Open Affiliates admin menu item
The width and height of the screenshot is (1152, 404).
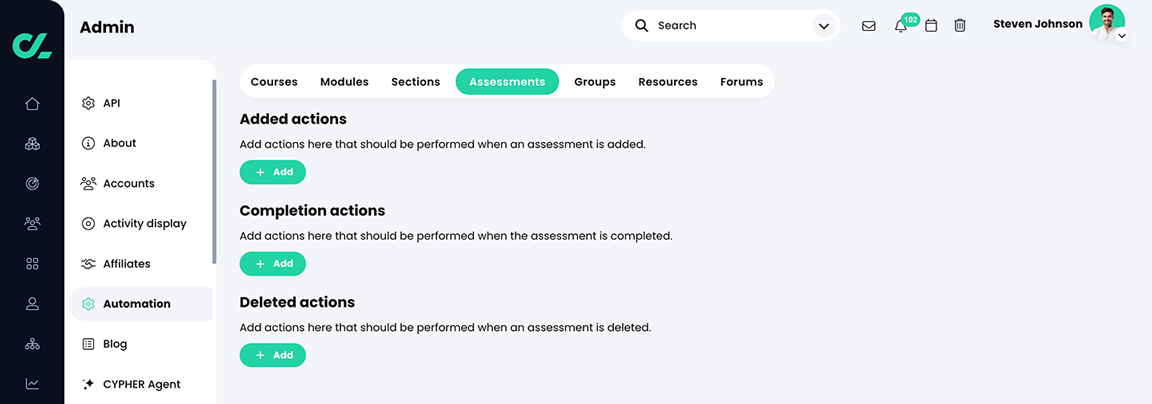(140, 264)
